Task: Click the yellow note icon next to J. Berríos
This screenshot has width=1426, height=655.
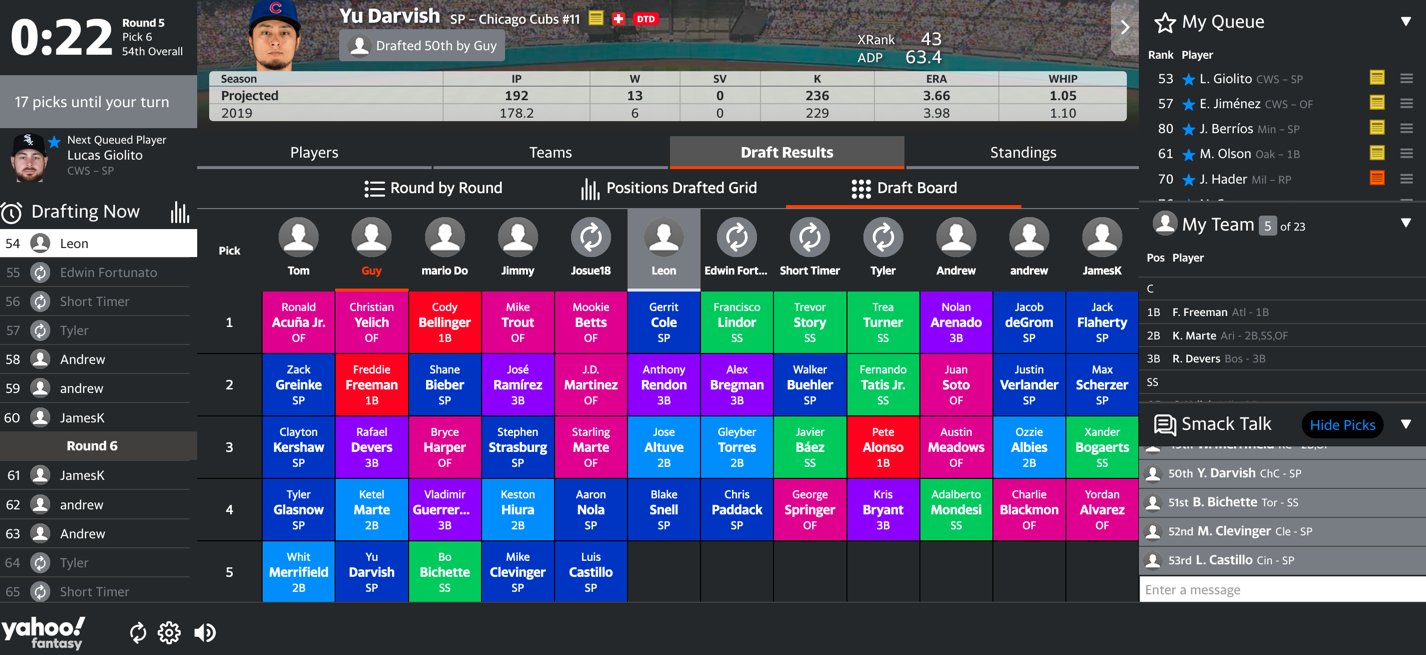Action: (x=1377, y=128)
